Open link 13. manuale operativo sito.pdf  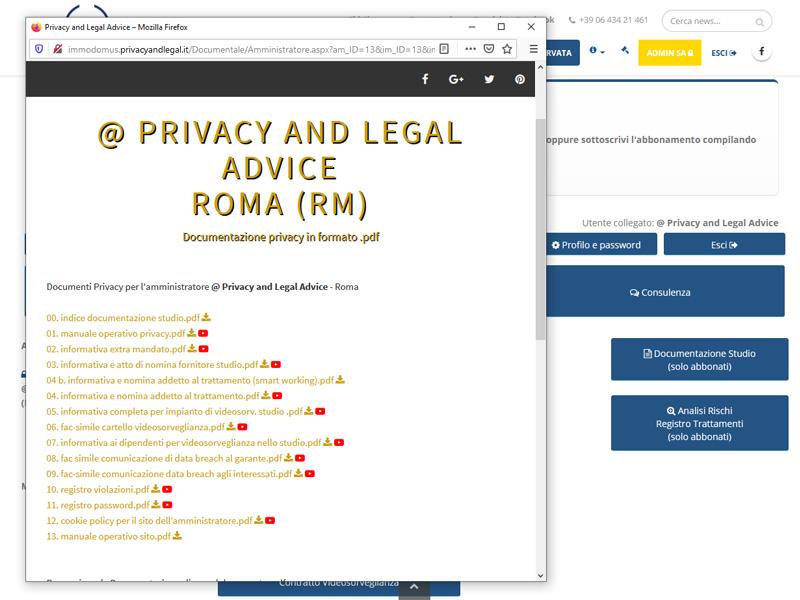coord(109,536)
